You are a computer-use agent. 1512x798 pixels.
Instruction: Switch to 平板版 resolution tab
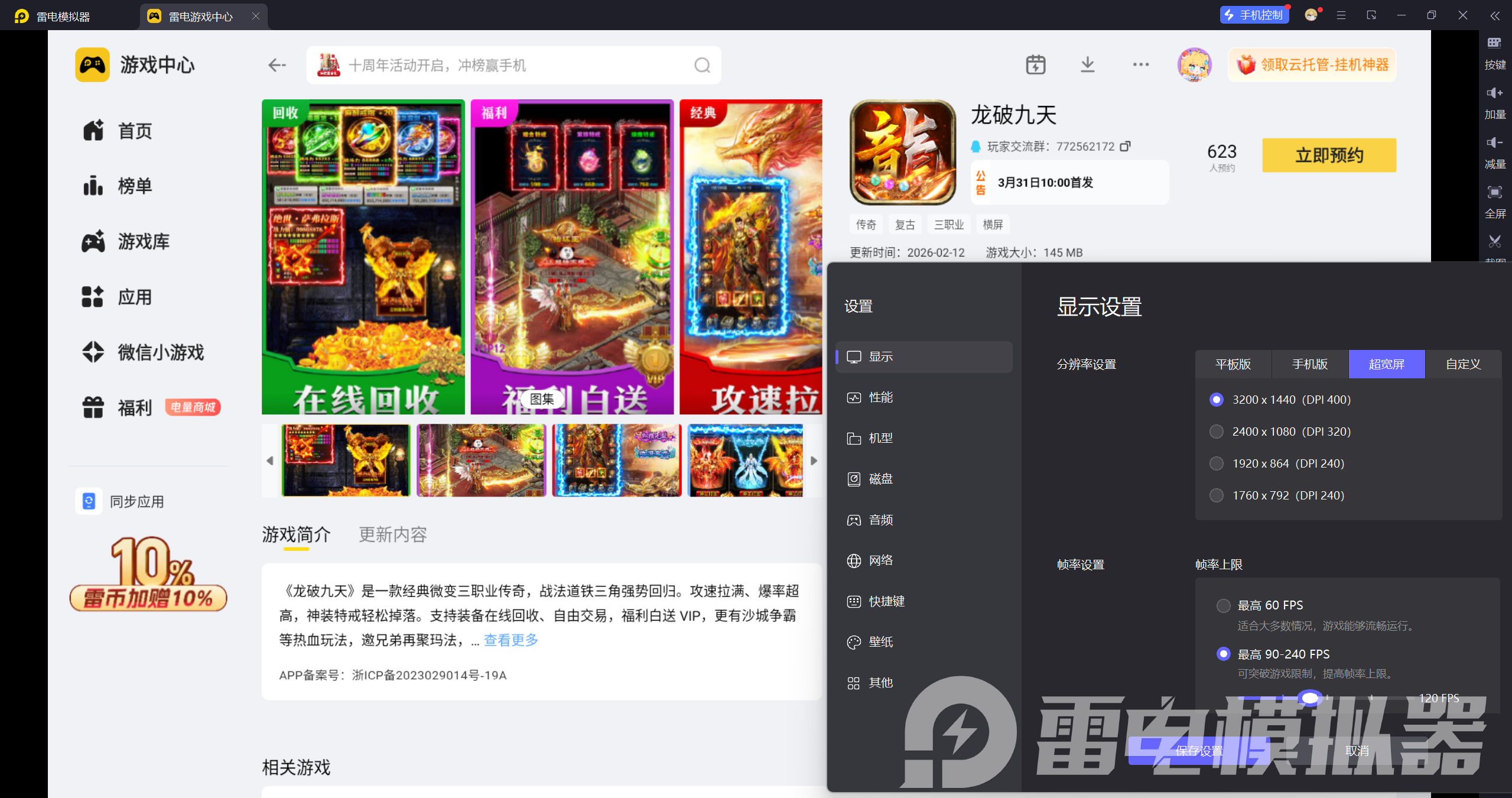1233,364
